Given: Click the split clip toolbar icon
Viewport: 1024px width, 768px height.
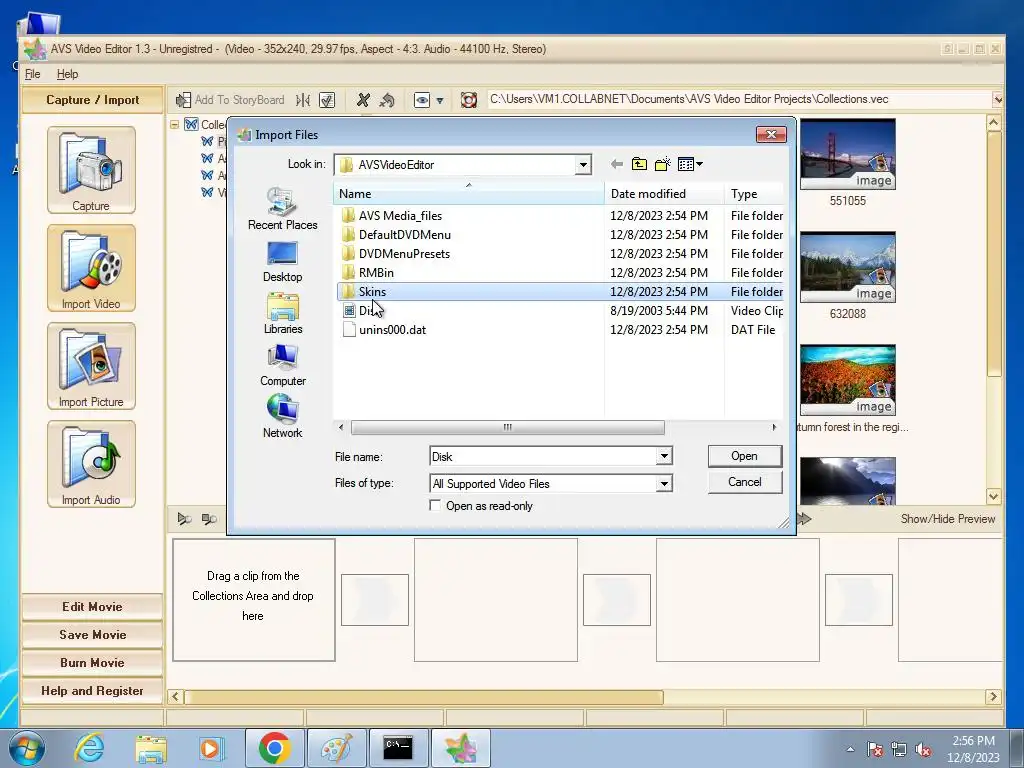Looking at the screenshot, I should pos(303,100).
